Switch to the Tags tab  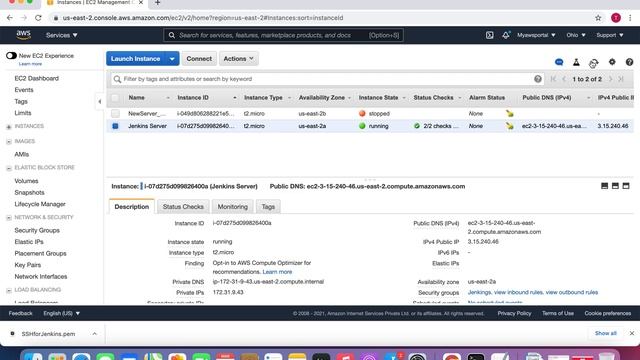268,207
